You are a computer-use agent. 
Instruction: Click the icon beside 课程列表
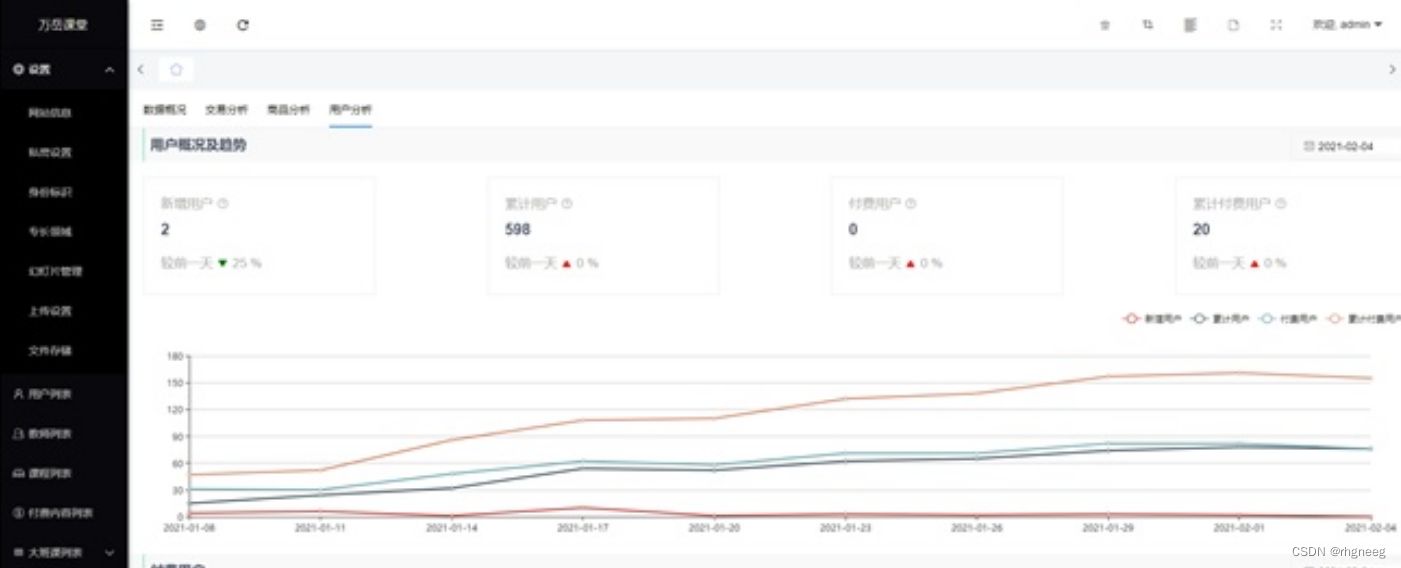(18, 473)
